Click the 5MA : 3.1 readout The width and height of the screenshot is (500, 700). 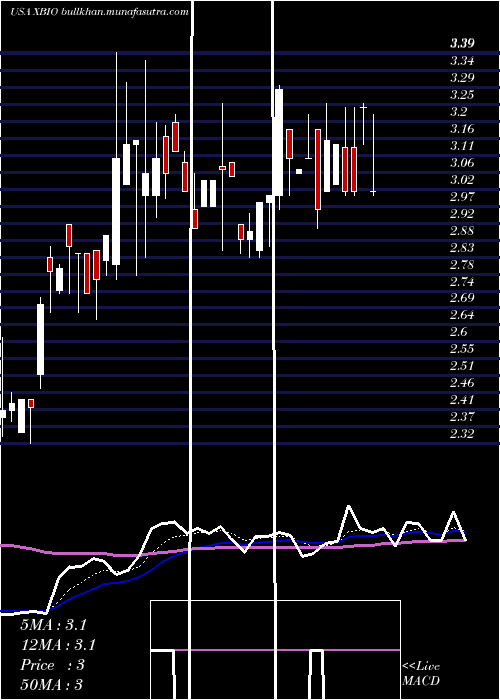point(53,625)
